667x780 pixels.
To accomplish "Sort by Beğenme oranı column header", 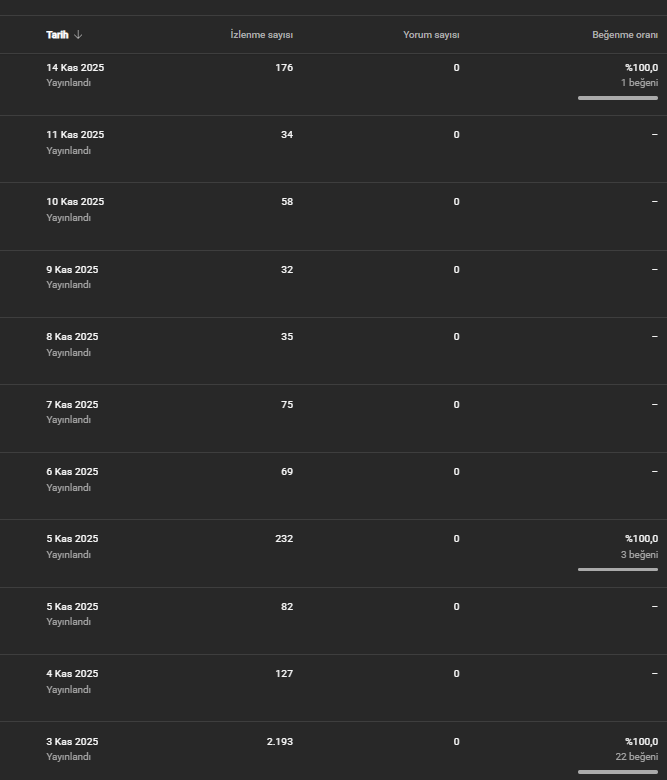I will pos(625,35).
